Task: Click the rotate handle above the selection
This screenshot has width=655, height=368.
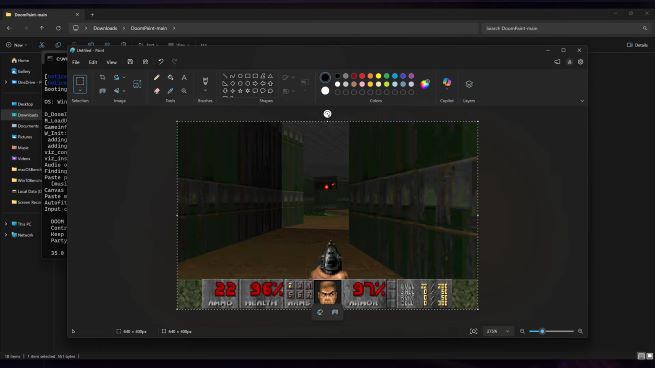Action: coord(328,114)
